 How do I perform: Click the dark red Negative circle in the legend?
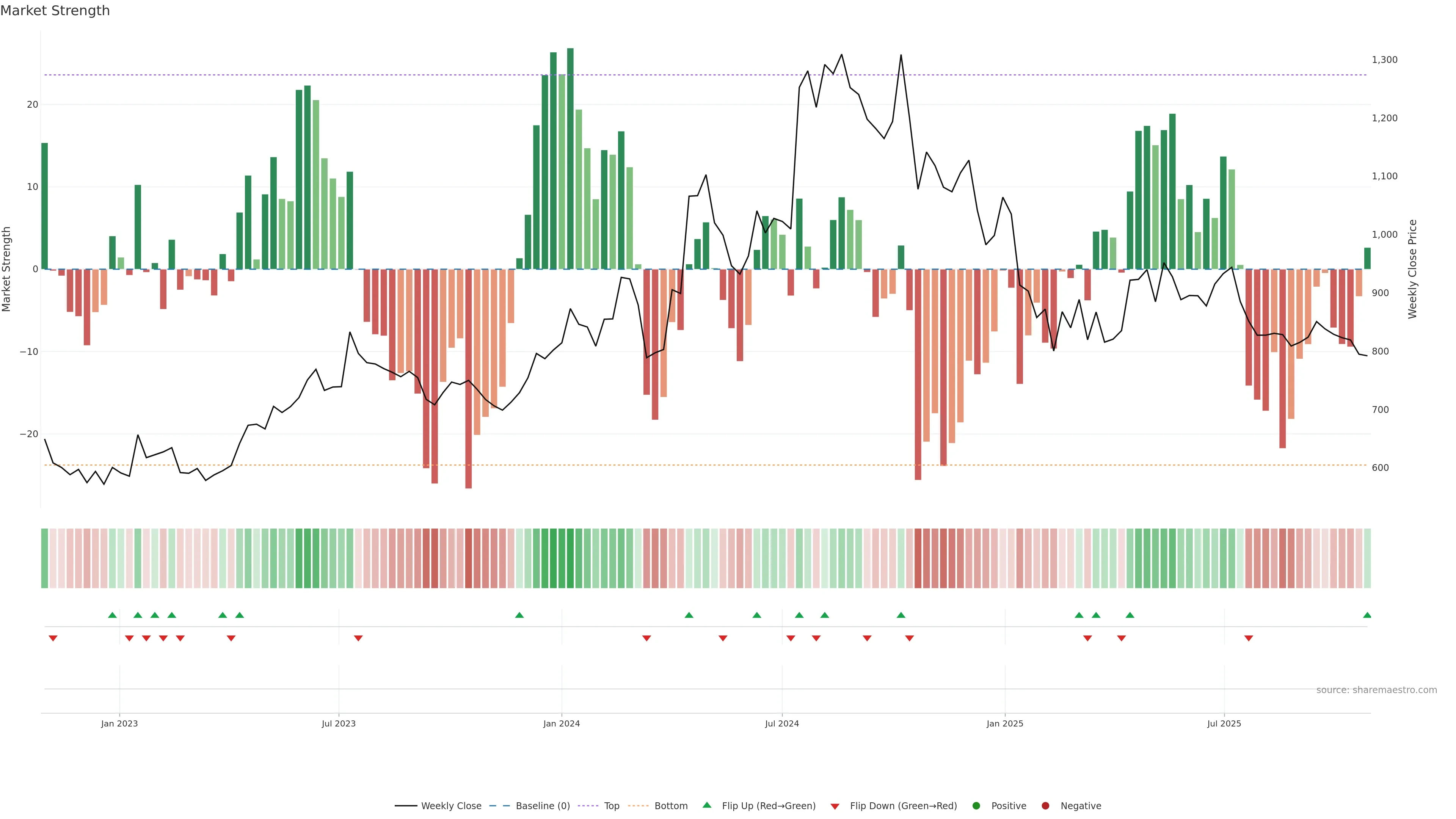pos(1045,805)
